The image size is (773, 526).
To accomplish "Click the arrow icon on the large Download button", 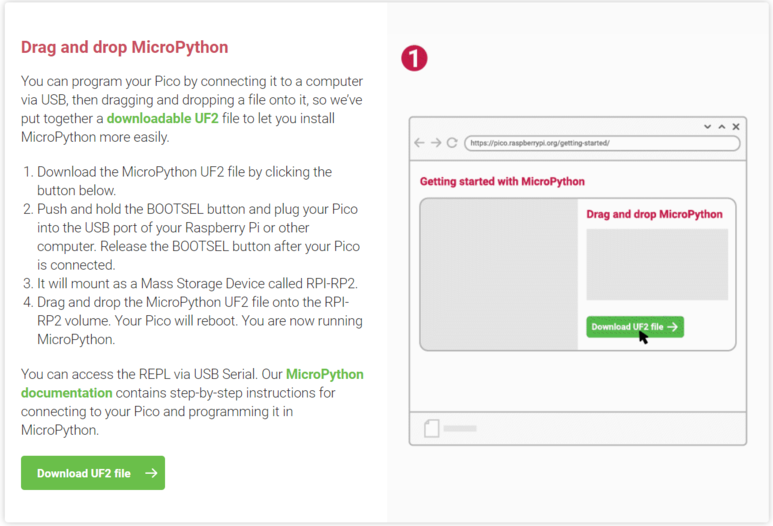I will (x=151, y=473).
